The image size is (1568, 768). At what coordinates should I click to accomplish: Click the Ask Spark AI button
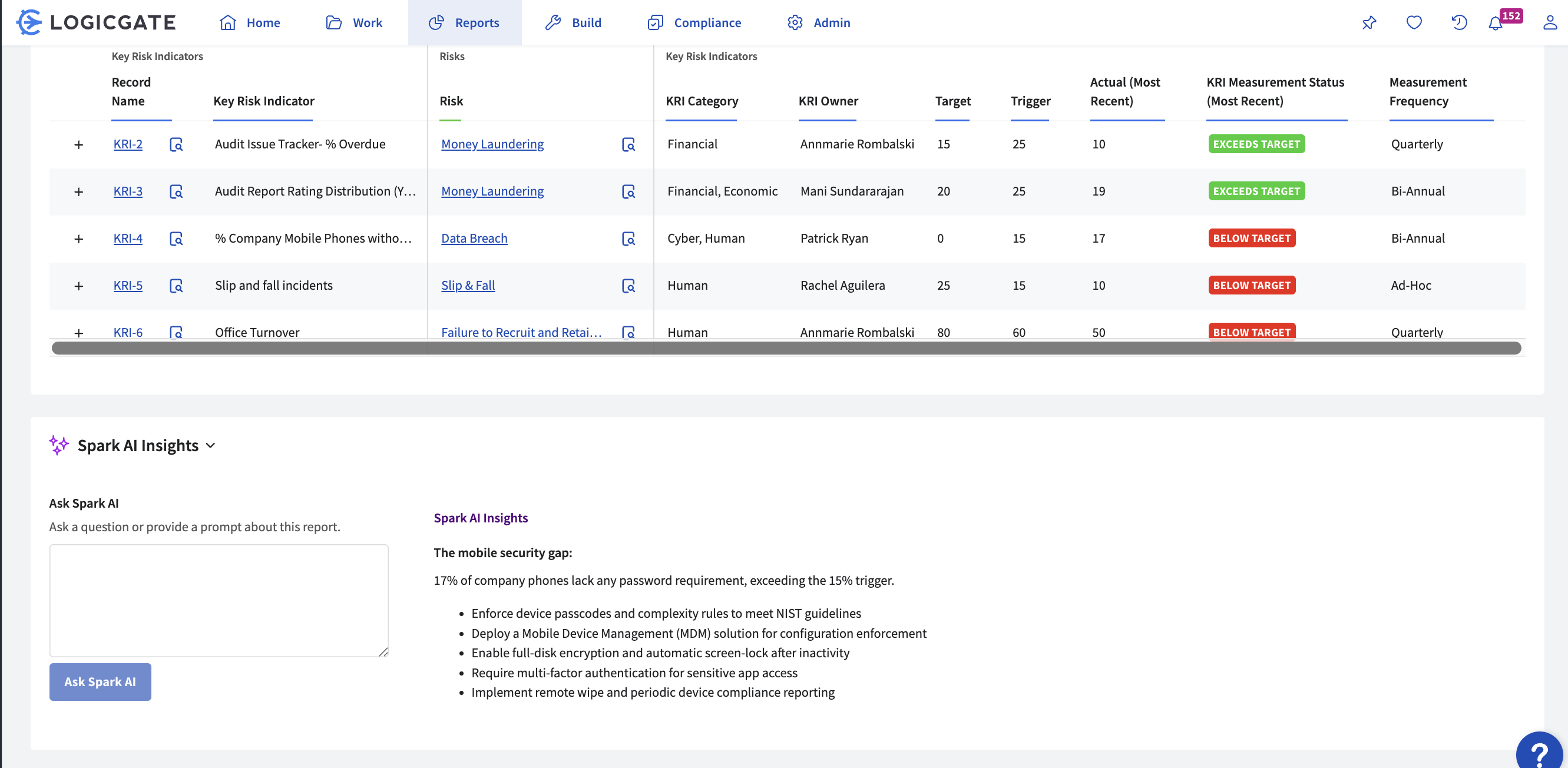[100, 681]
